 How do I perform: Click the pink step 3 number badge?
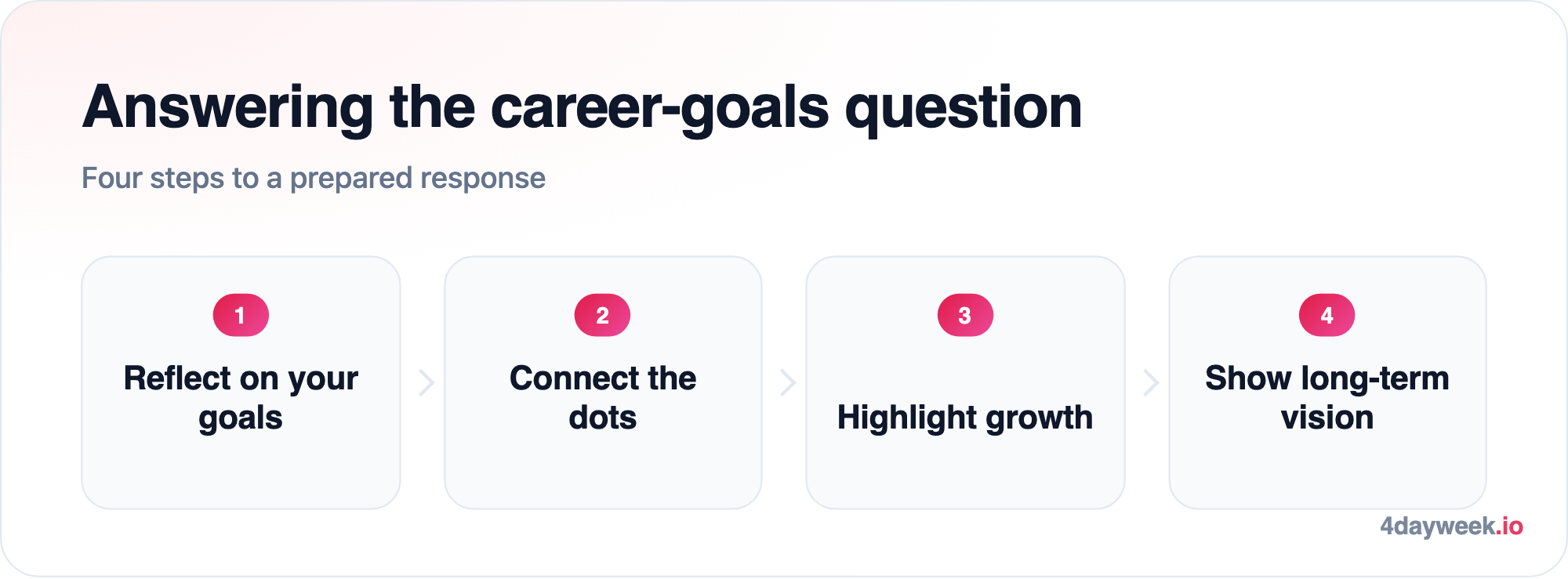point(965,315)
